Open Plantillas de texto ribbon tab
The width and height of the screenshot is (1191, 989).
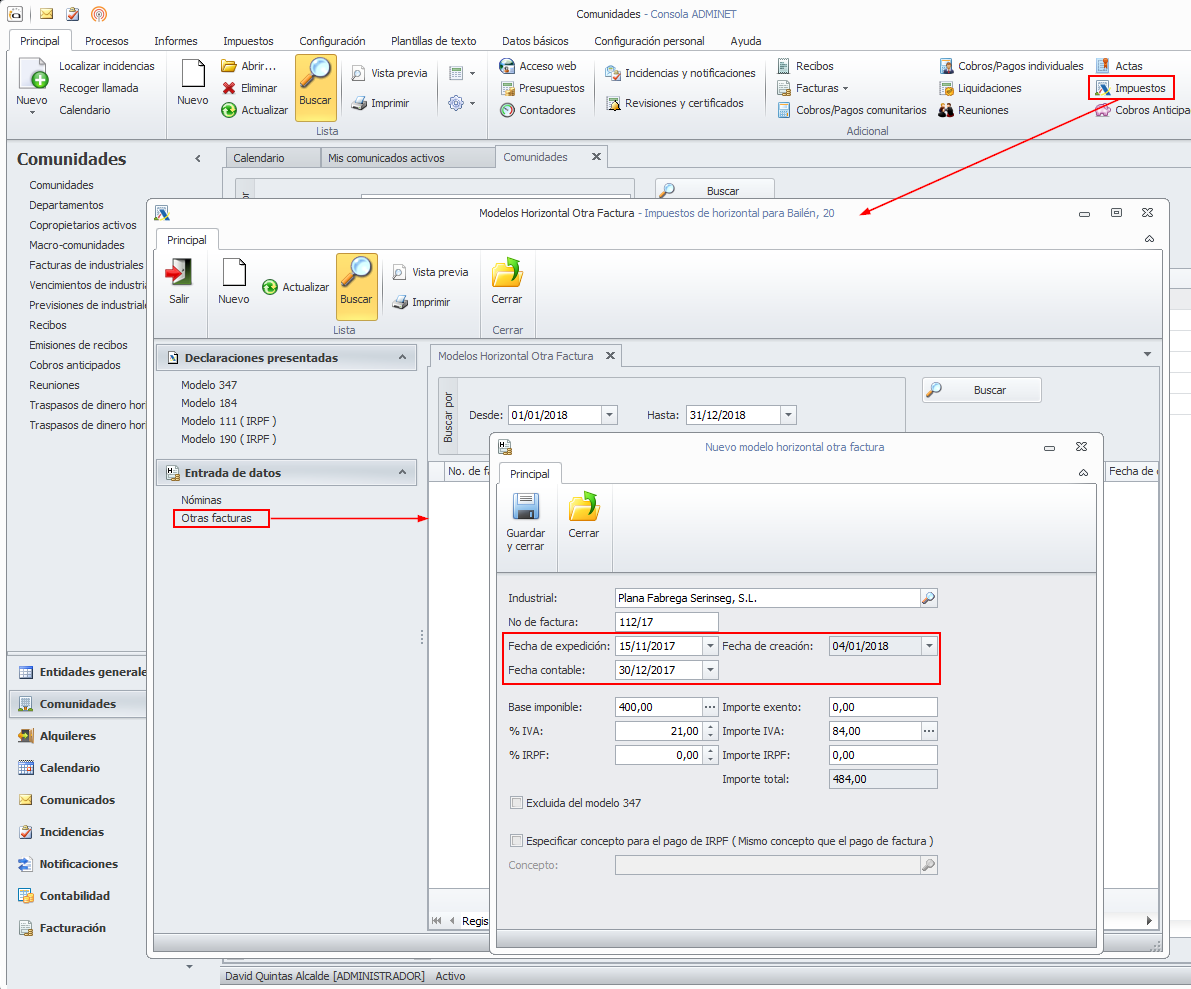click(434, 41)
